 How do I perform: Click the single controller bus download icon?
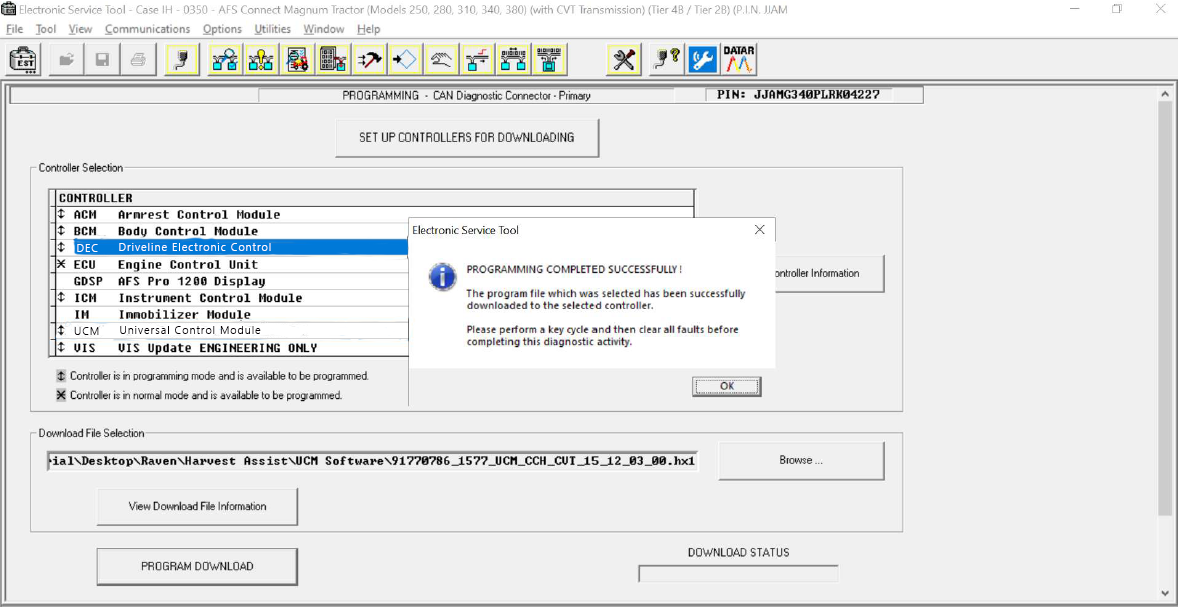coord(550,59)
